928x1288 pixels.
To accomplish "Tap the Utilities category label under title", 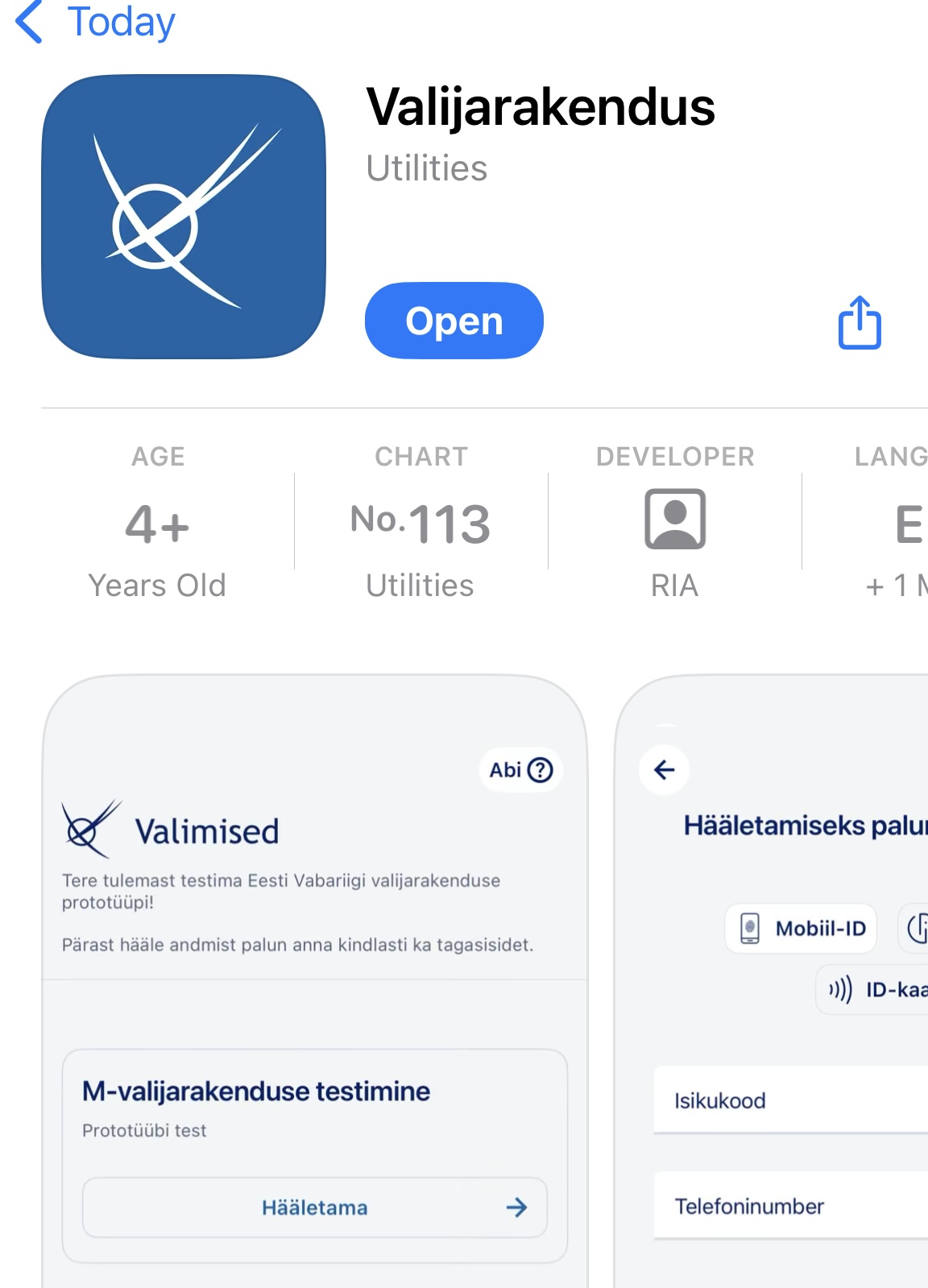I will point(427,168).
